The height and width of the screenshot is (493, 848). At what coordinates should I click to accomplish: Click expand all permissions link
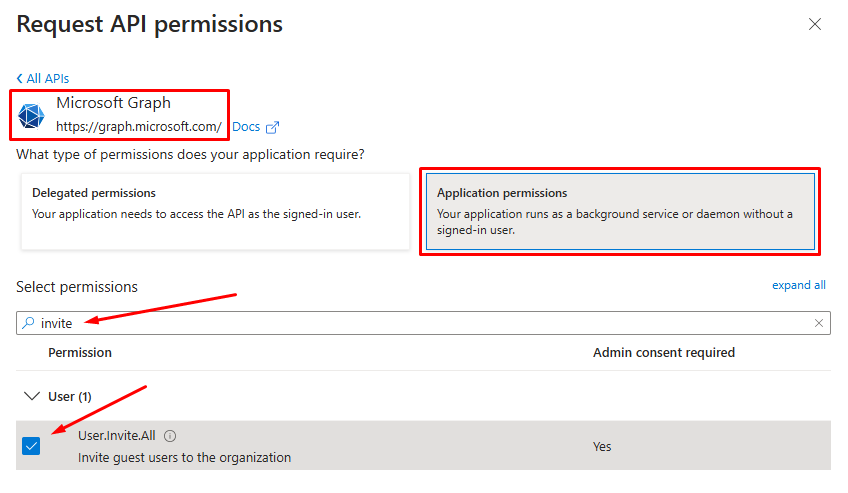798,285
